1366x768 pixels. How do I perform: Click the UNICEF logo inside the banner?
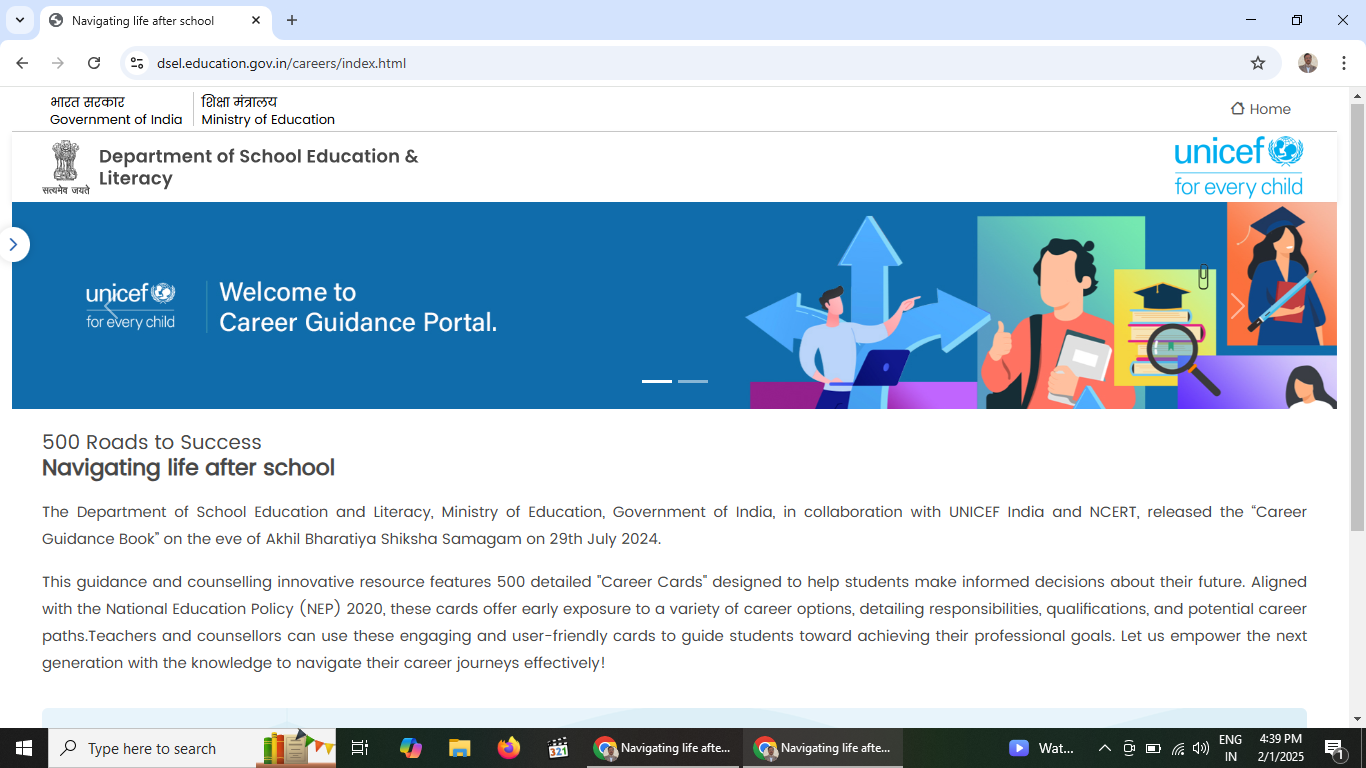coord(130,306)
